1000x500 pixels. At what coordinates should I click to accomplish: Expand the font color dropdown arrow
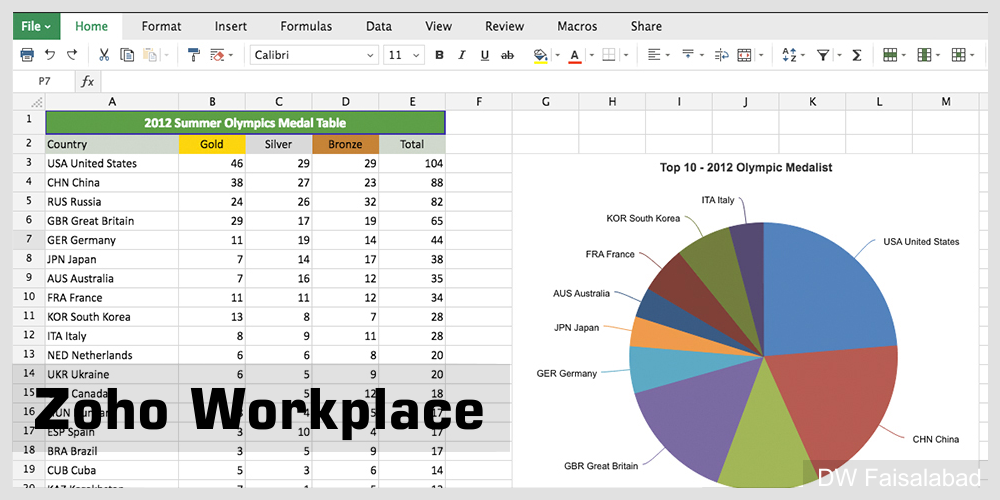pyautogui.click(x=591, y=55)
